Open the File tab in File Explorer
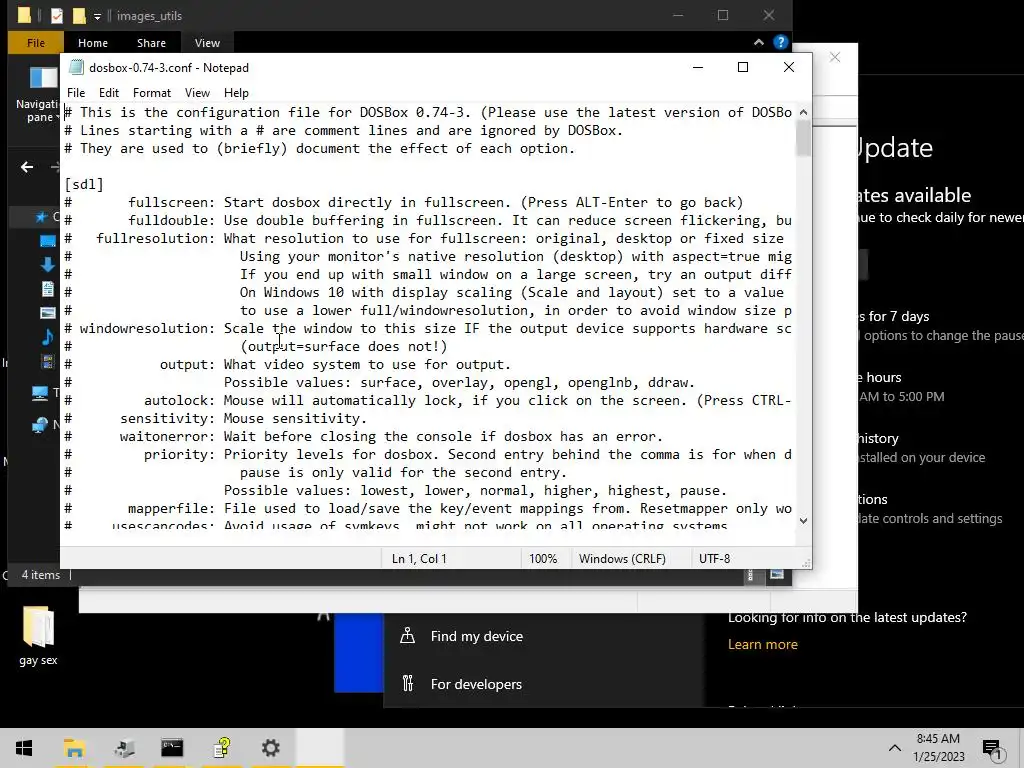Viewport: 1024px width, 768px height. click(x=36, y=42)
